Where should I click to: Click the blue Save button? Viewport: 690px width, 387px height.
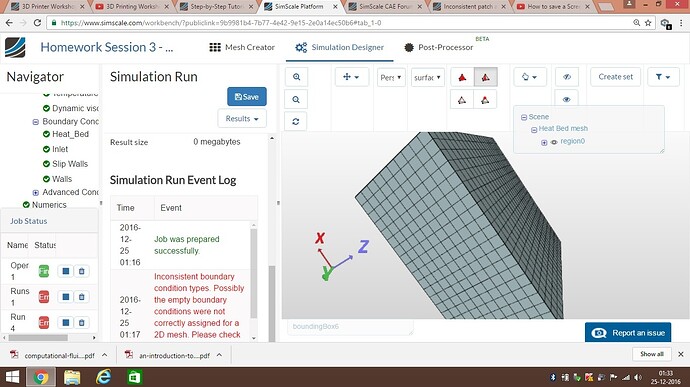pos(246,96)
